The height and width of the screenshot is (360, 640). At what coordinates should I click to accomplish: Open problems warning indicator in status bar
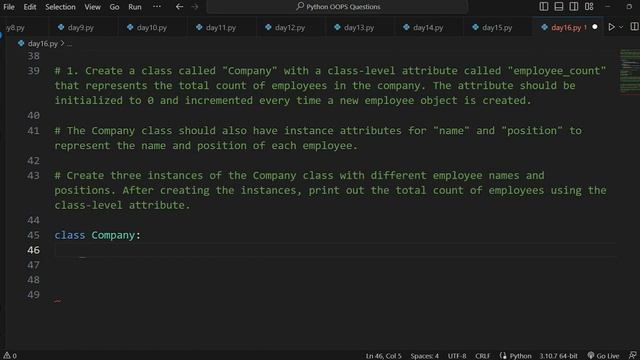pyautogui.click(x=10, y=356)
